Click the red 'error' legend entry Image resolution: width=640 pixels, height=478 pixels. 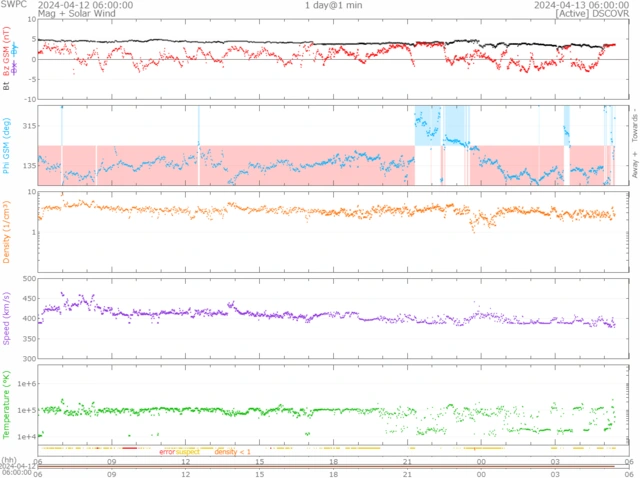(167, 452)
